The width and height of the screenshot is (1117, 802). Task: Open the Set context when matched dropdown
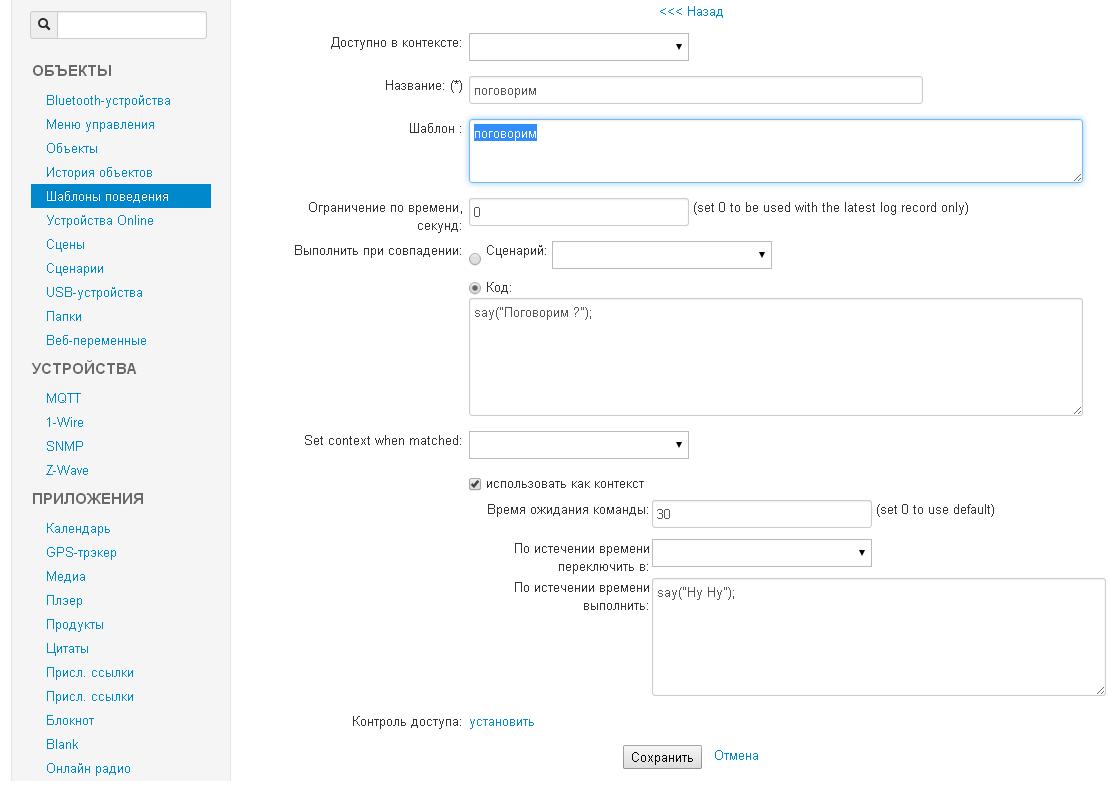tap(578, 444)
